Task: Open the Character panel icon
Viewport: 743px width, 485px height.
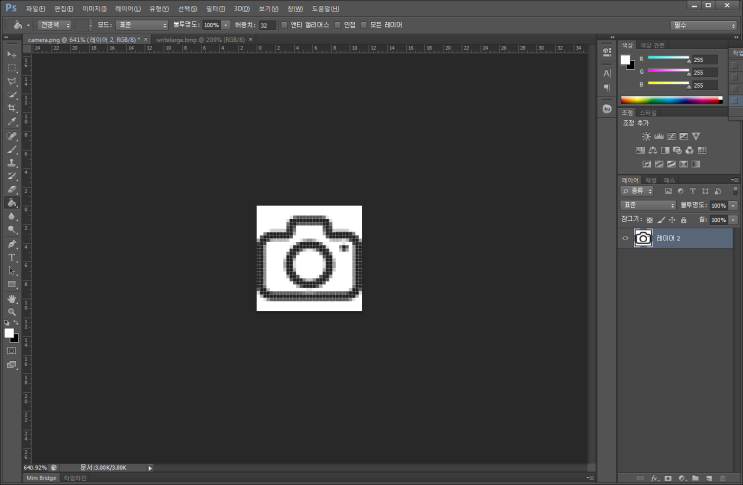Action: (607, 73)
